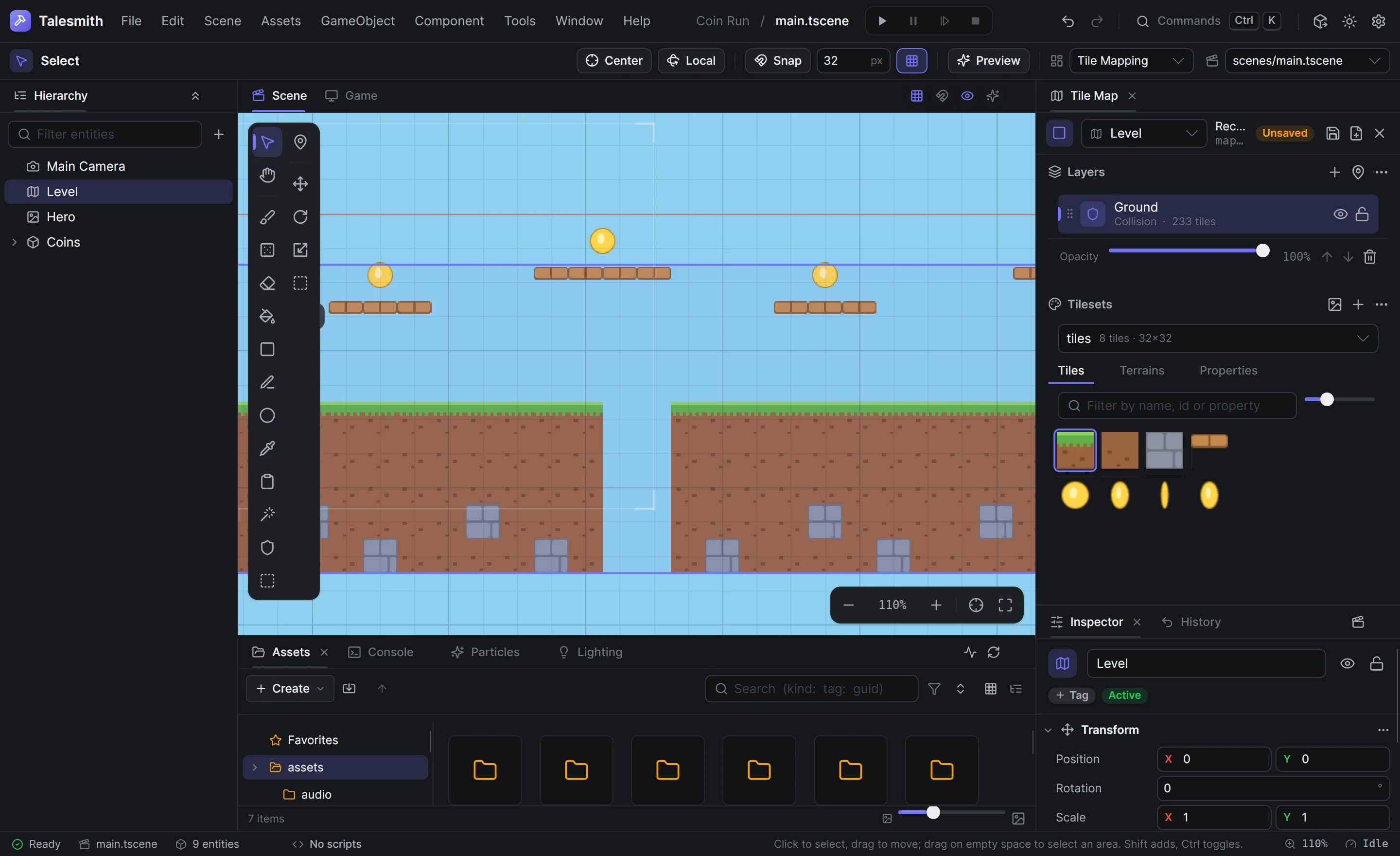Collapse the Transform component section
This screenshot has width=1400, height=856.
[x=1048, y=730]
